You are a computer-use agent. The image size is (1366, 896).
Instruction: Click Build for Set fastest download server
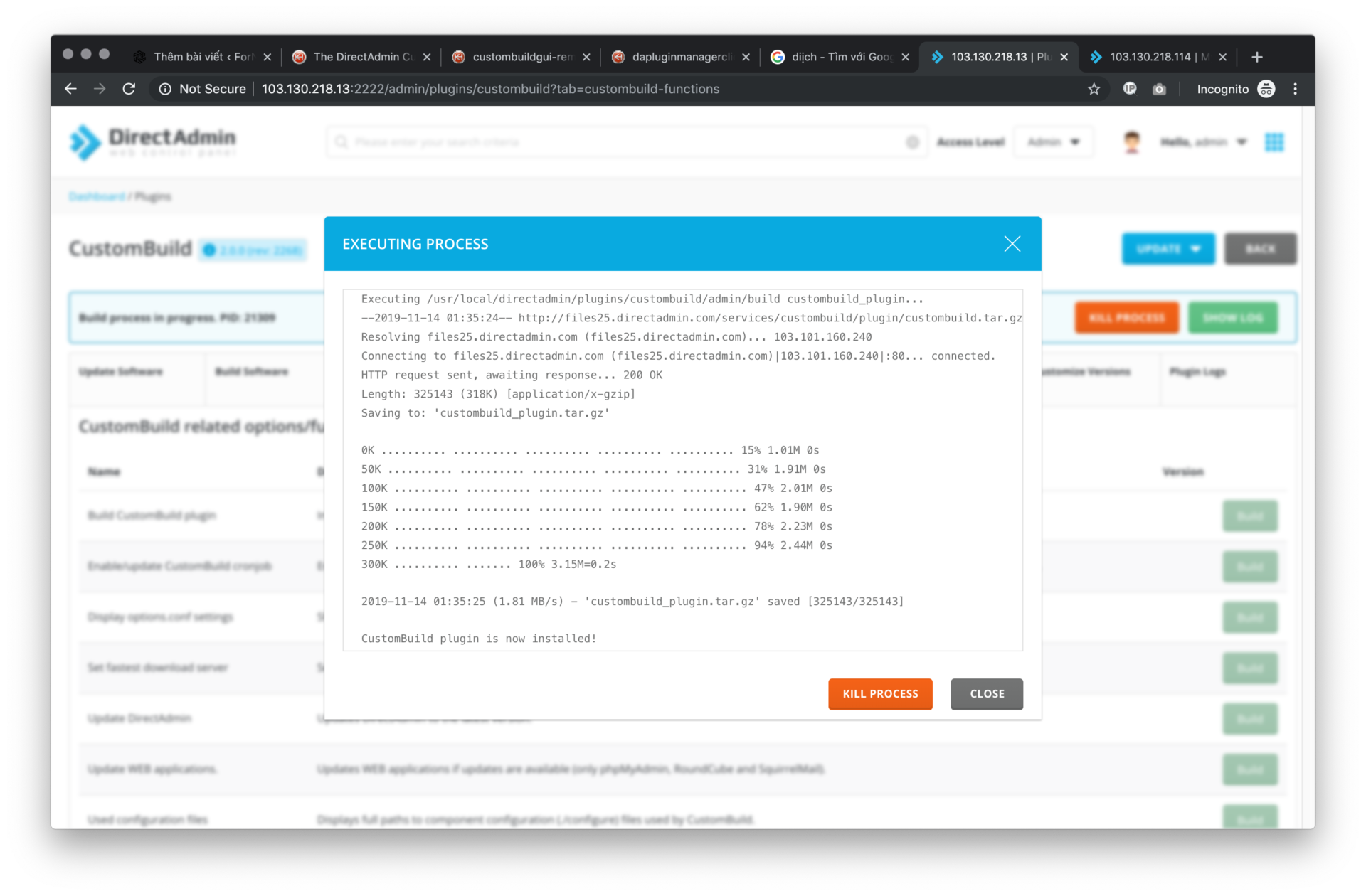tap(1250, 668)
